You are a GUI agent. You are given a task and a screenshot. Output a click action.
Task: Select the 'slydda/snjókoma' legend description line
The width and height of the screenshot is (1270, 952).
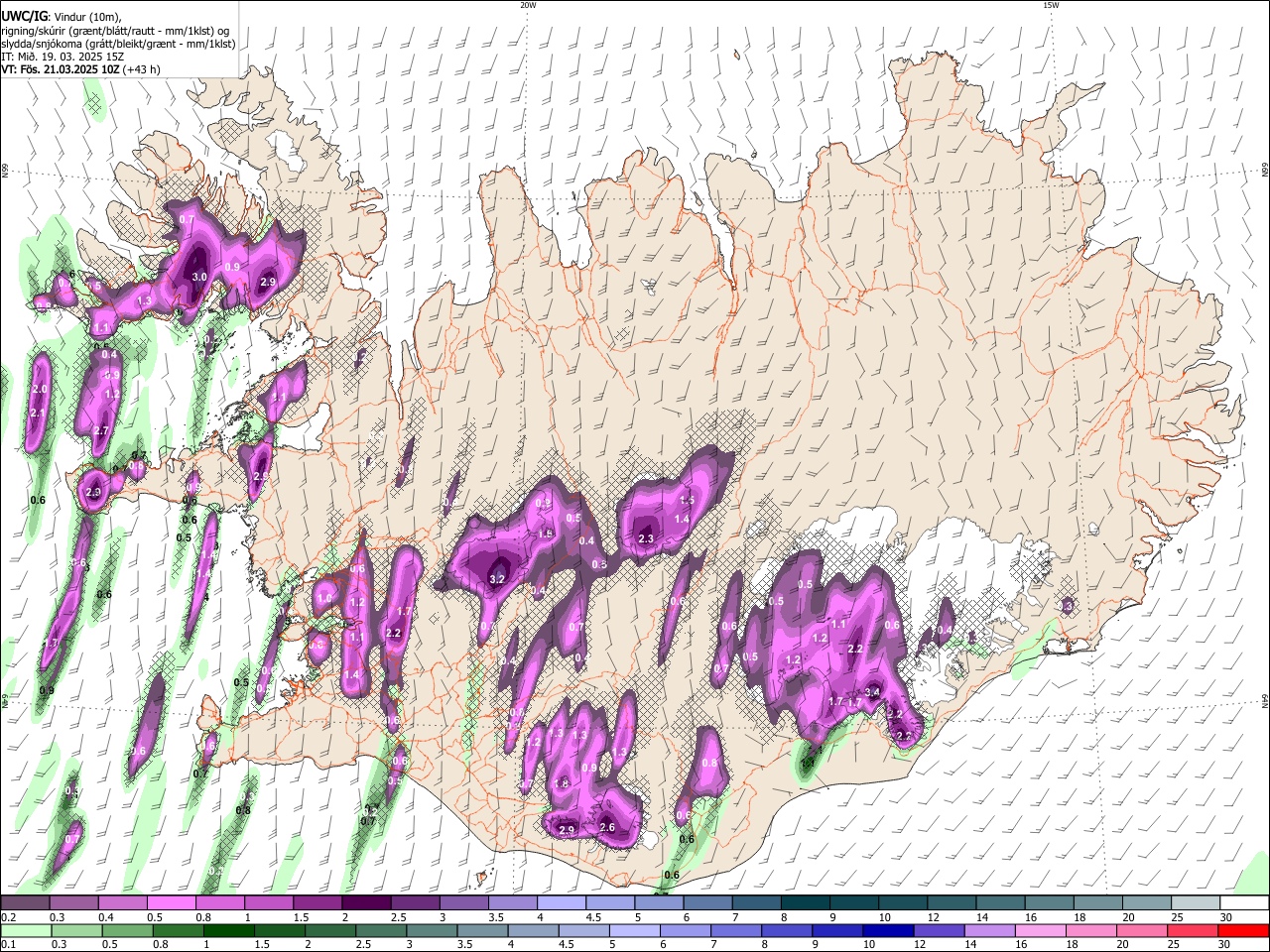click(118, 44)
